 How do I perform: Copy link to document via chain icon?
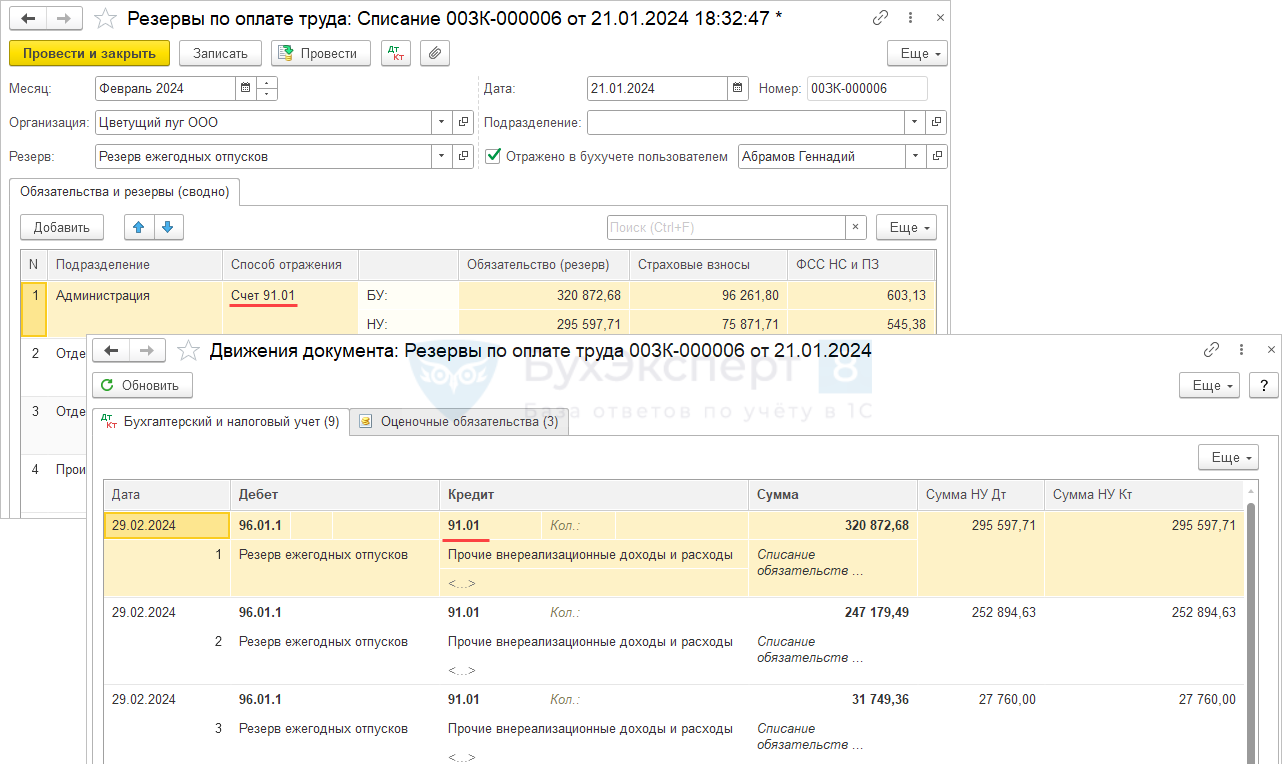[x=880, y=17]
